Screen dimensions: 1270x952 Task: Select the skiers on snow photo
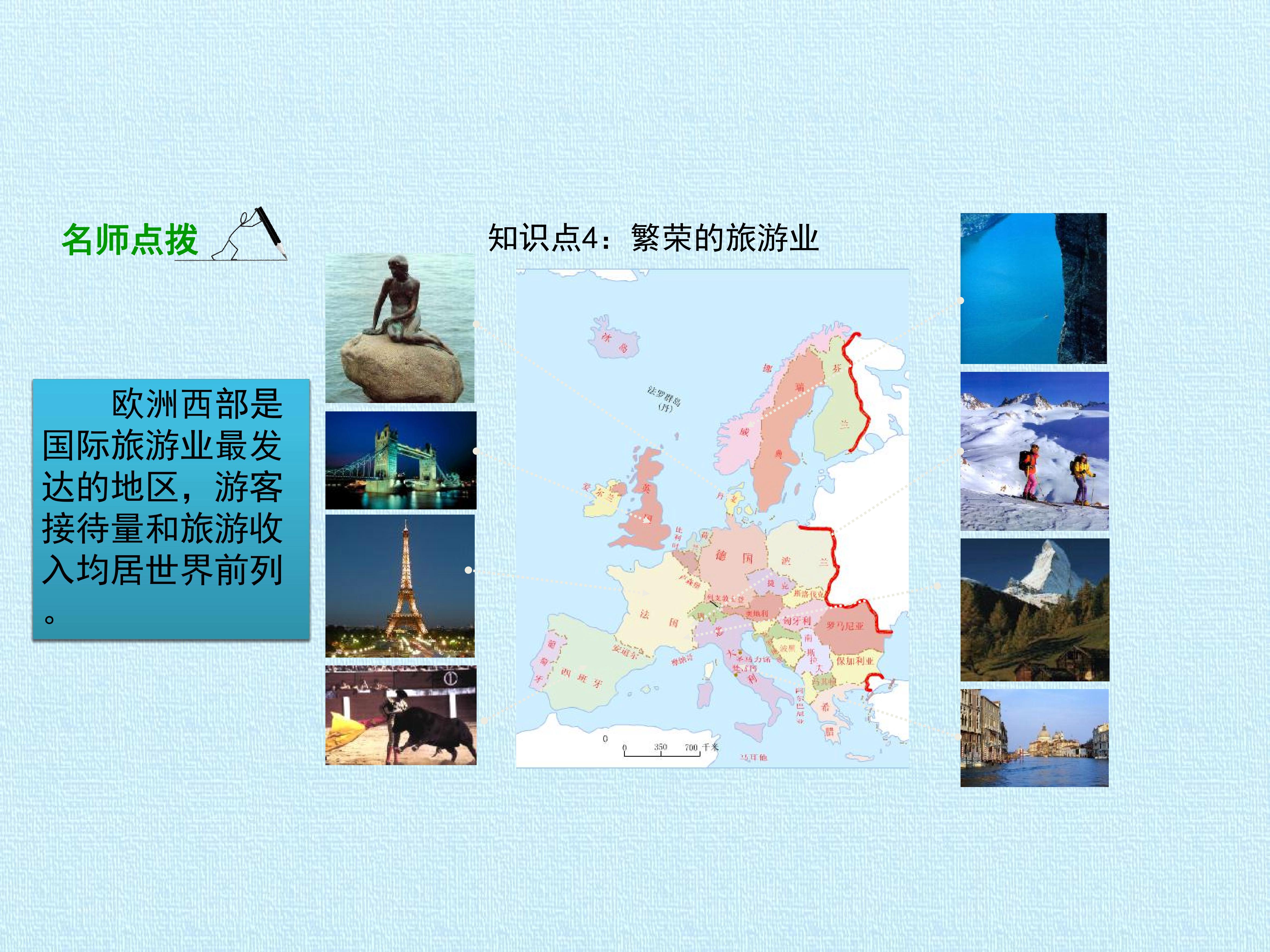tap(1035, 451)
